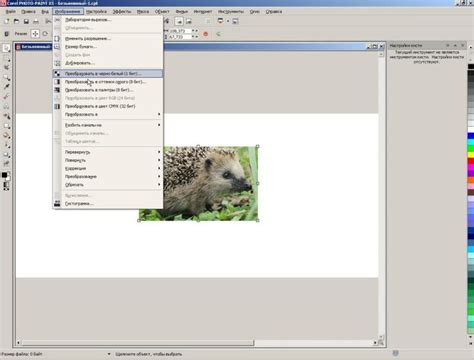
Task: Click the Print icon in toolbar
Action: point(36,21)
